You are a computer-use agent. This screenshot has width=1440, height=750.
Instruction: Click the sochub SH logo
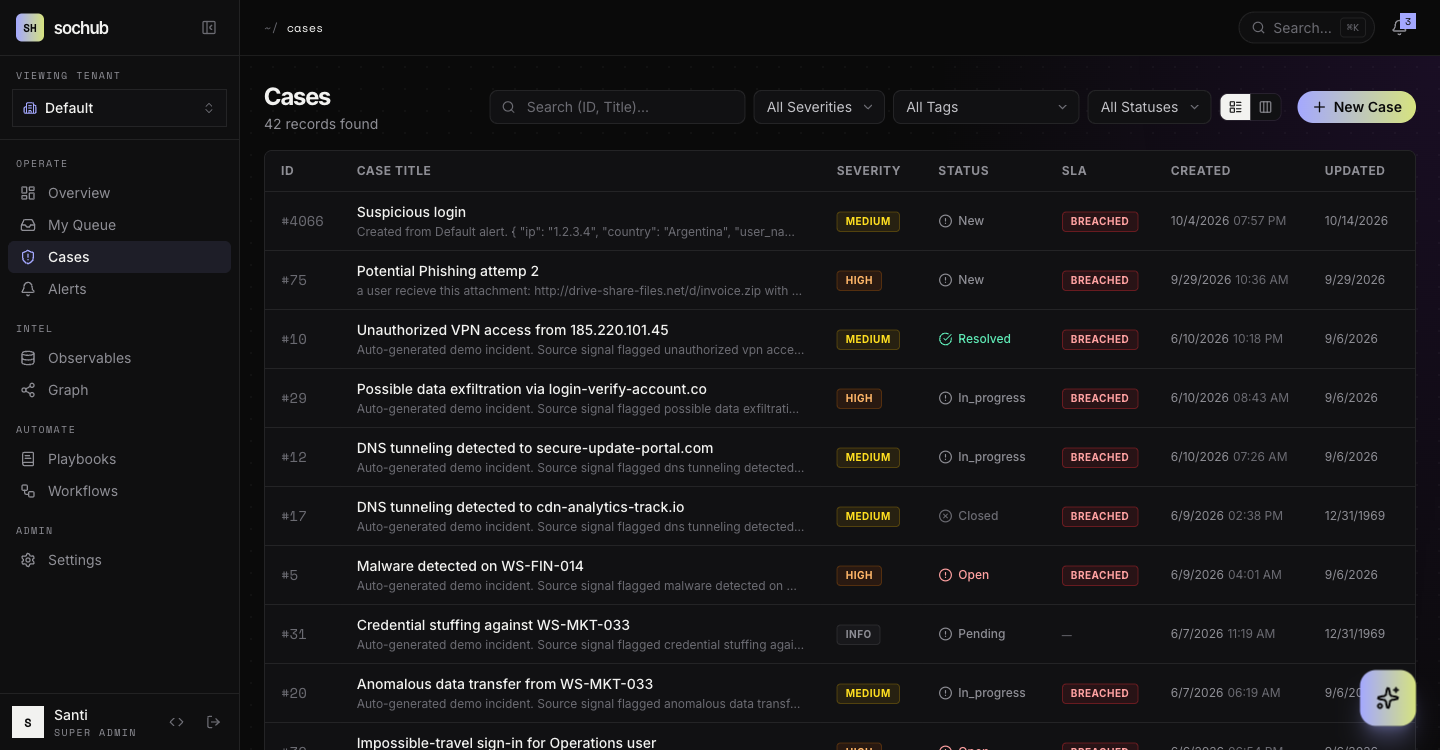30,28
